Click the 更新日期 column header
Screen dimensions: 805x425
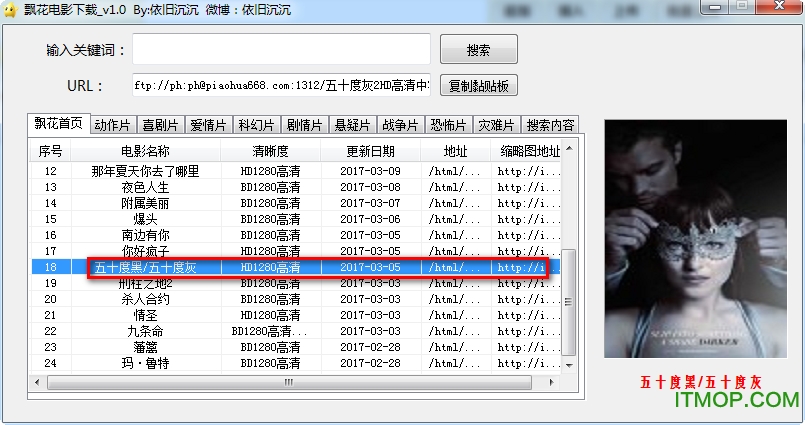[x=370, y=151]
